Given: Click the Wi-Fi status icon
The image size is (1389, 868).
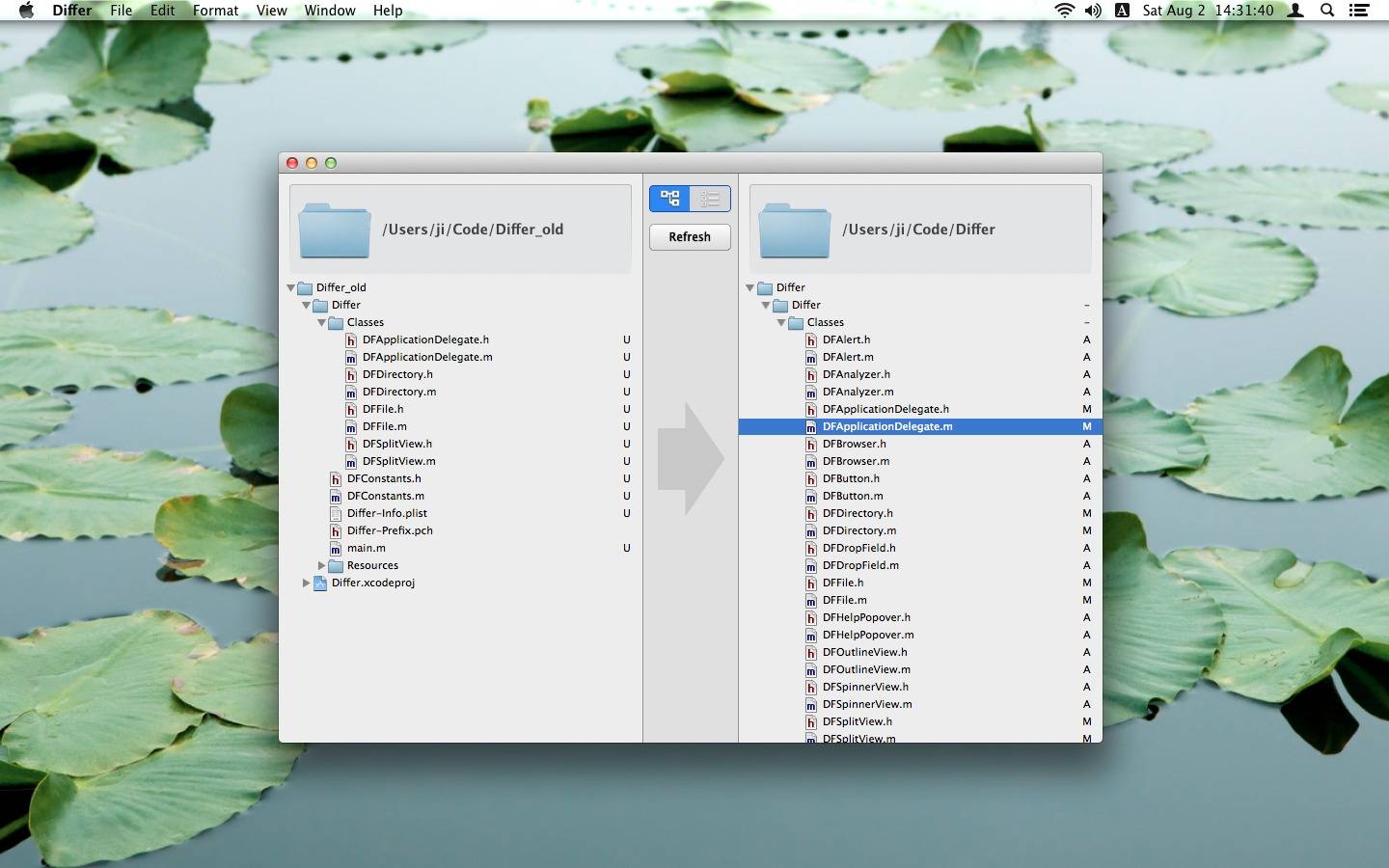Looking at the screenshot, I should click(x=1064, y=11).
